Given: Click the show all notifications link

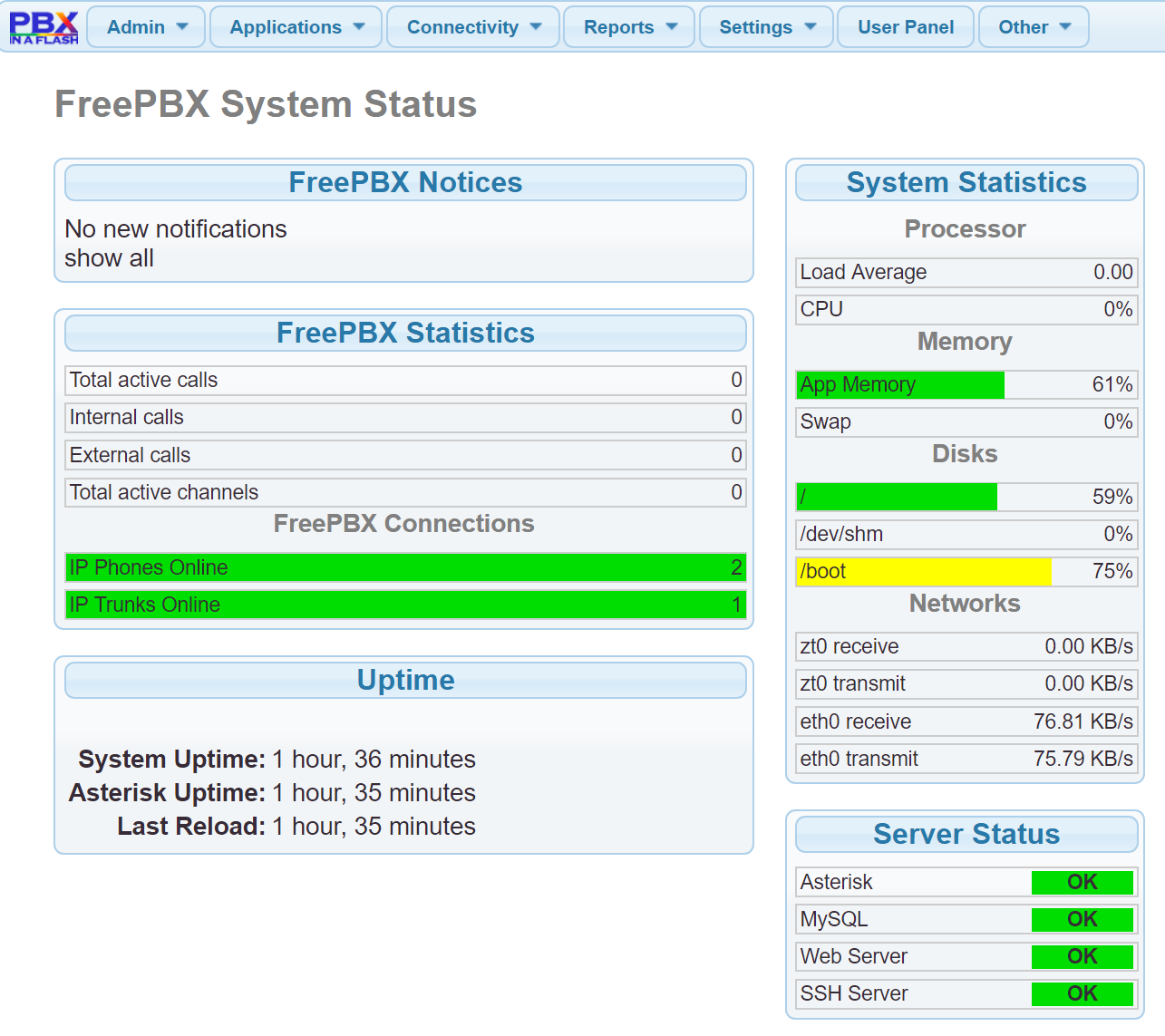Looking at the screenshot, I should [x=109, y=258].
